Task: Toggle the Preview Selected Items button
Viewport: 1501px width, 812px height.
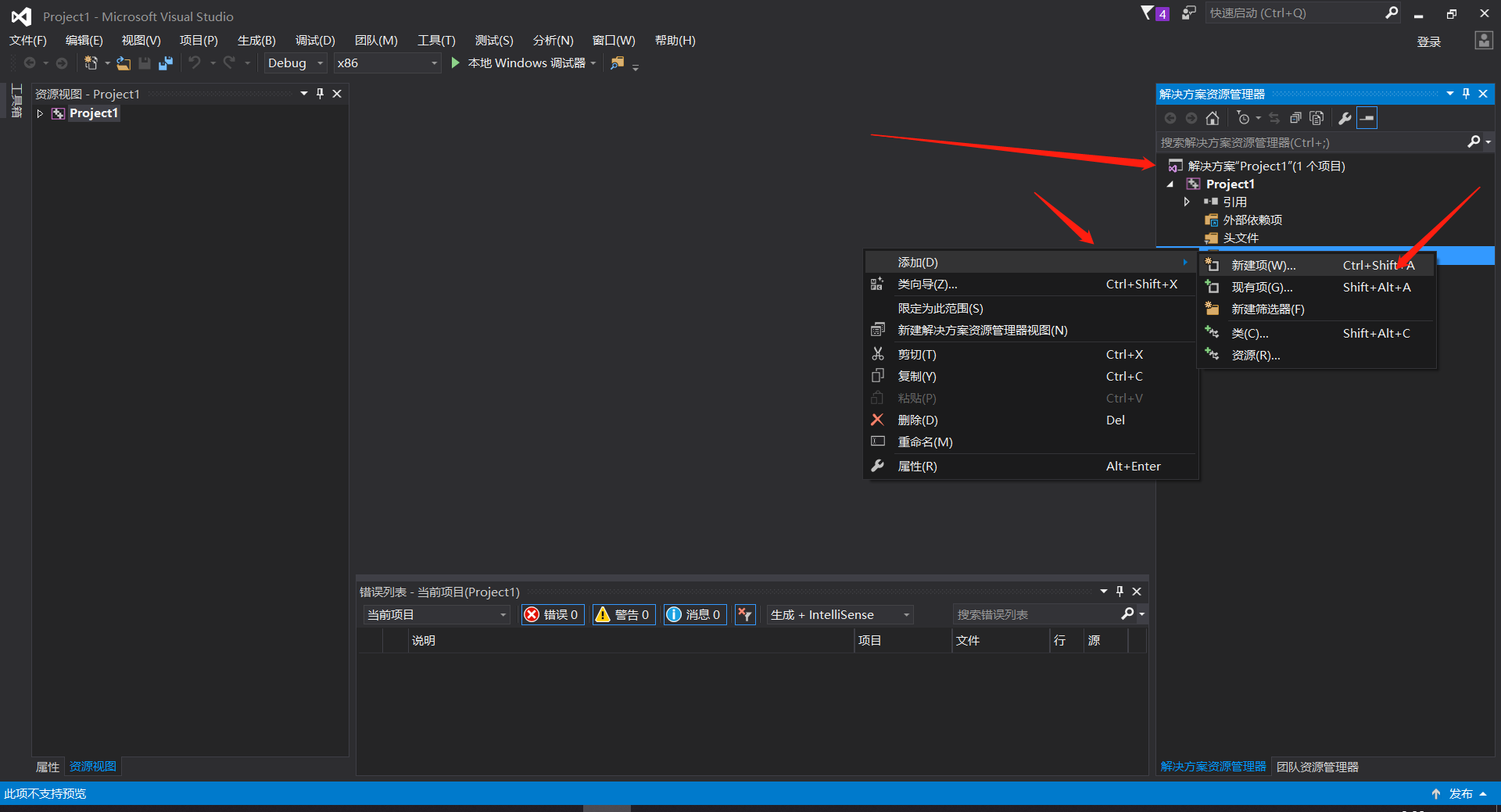Action: [x=1367, y=118]
